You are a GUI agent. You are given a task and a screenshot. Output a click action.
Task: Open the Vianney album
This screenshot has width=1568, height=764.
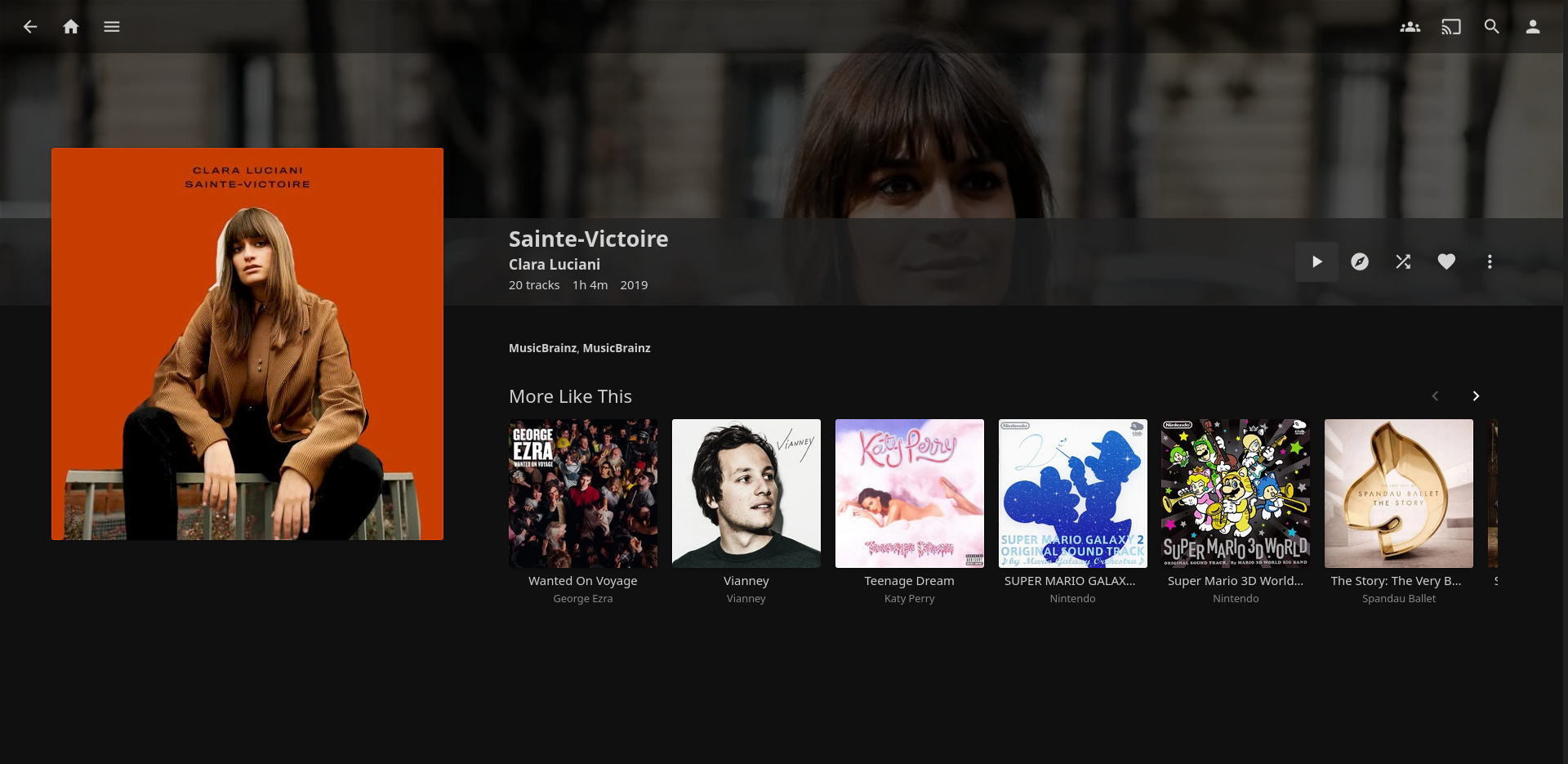coord(746,493)
